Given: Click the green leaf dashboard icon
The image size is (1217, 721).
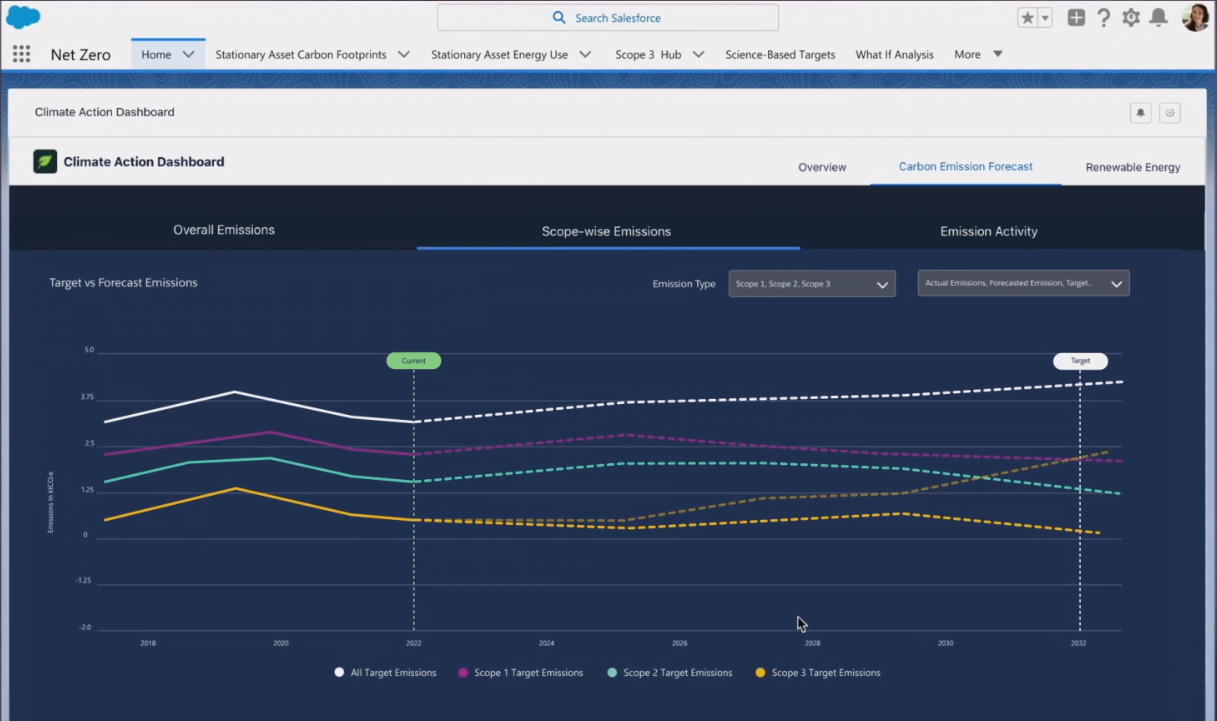Looking at the screenshot, I should click(45, 161).
